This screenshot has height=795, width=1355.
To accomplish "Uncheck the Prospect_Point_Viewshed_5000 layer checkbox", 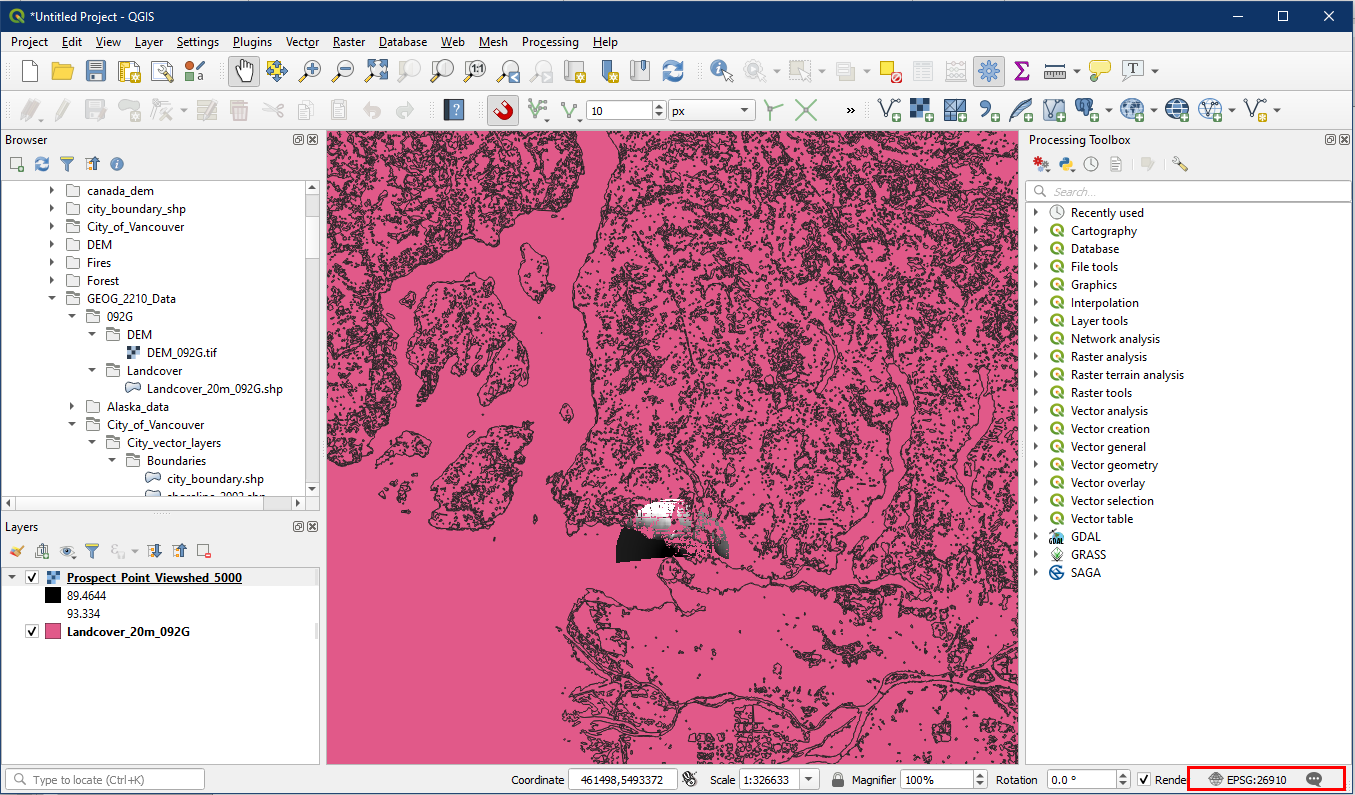I will [x=32, y=578].
